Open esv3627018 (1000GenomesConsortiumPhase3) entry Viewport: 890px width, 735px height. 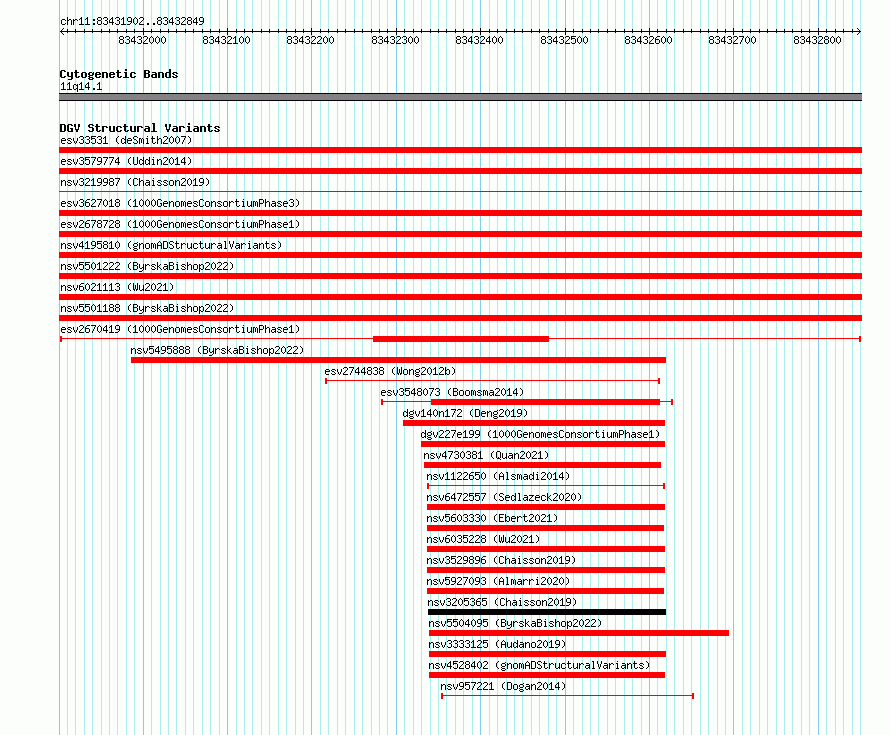[x=180, y=203]
